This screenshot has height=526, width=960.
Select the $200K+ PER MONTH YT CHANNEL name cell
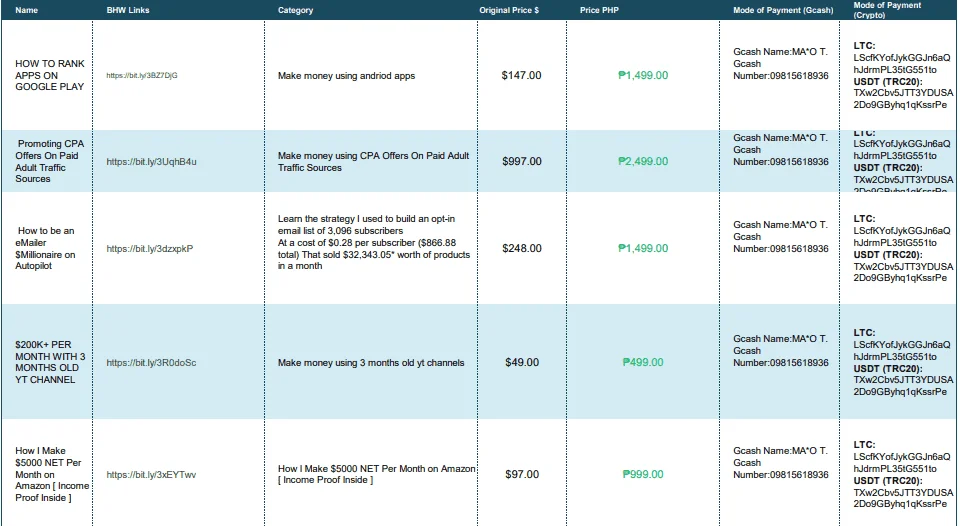coord(50,362)
